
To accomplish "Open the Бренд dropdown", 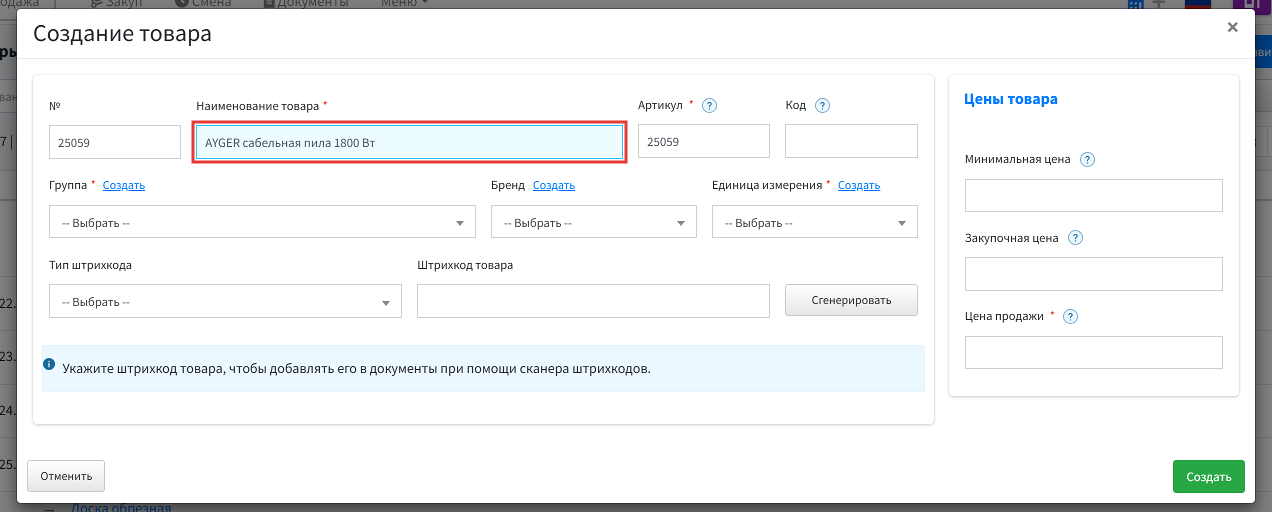I will (594, 222).
